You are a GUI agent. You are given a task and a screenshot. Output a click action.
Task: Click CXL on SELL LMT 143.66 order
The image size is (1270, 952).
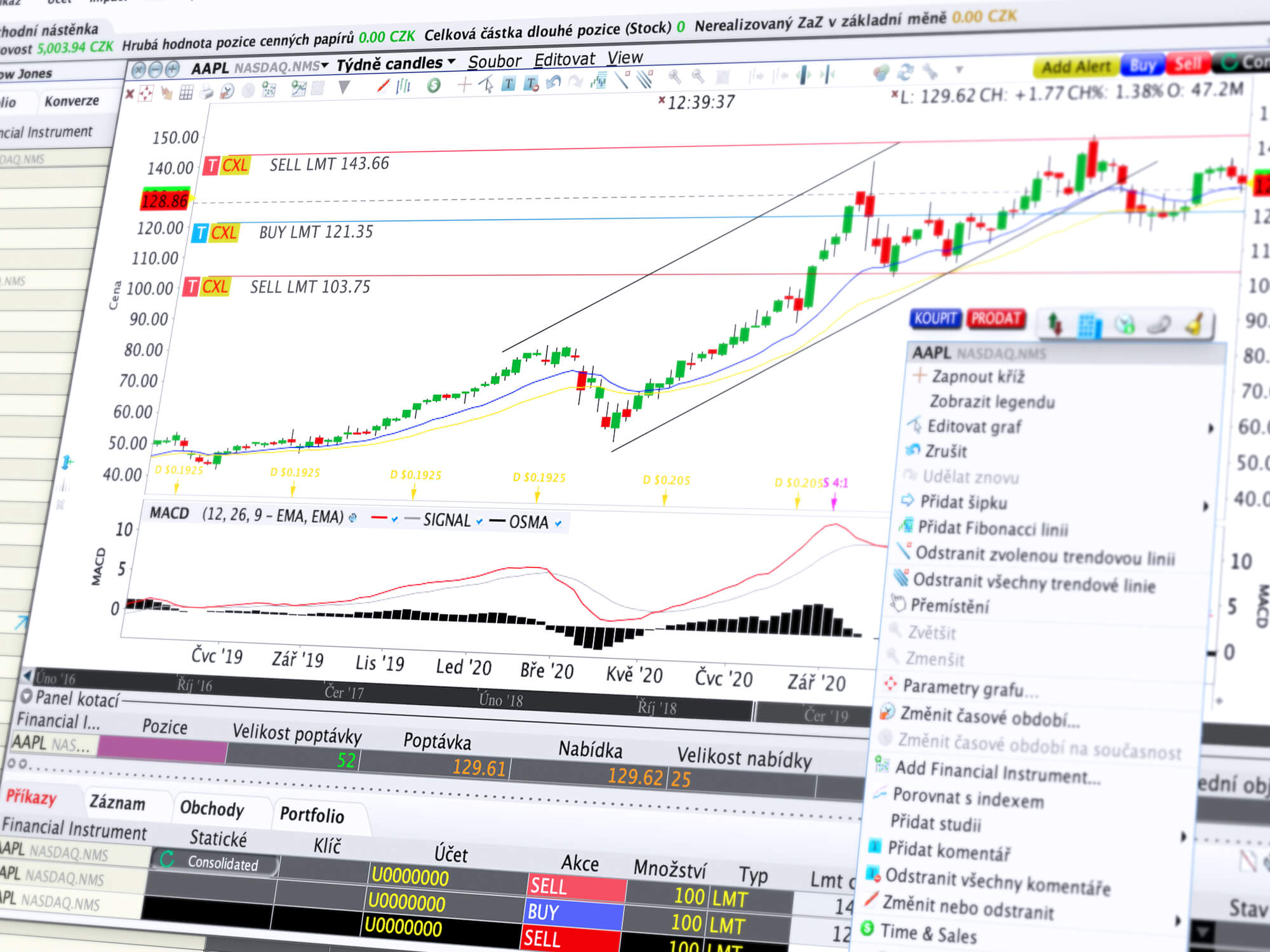click(234, 166)
